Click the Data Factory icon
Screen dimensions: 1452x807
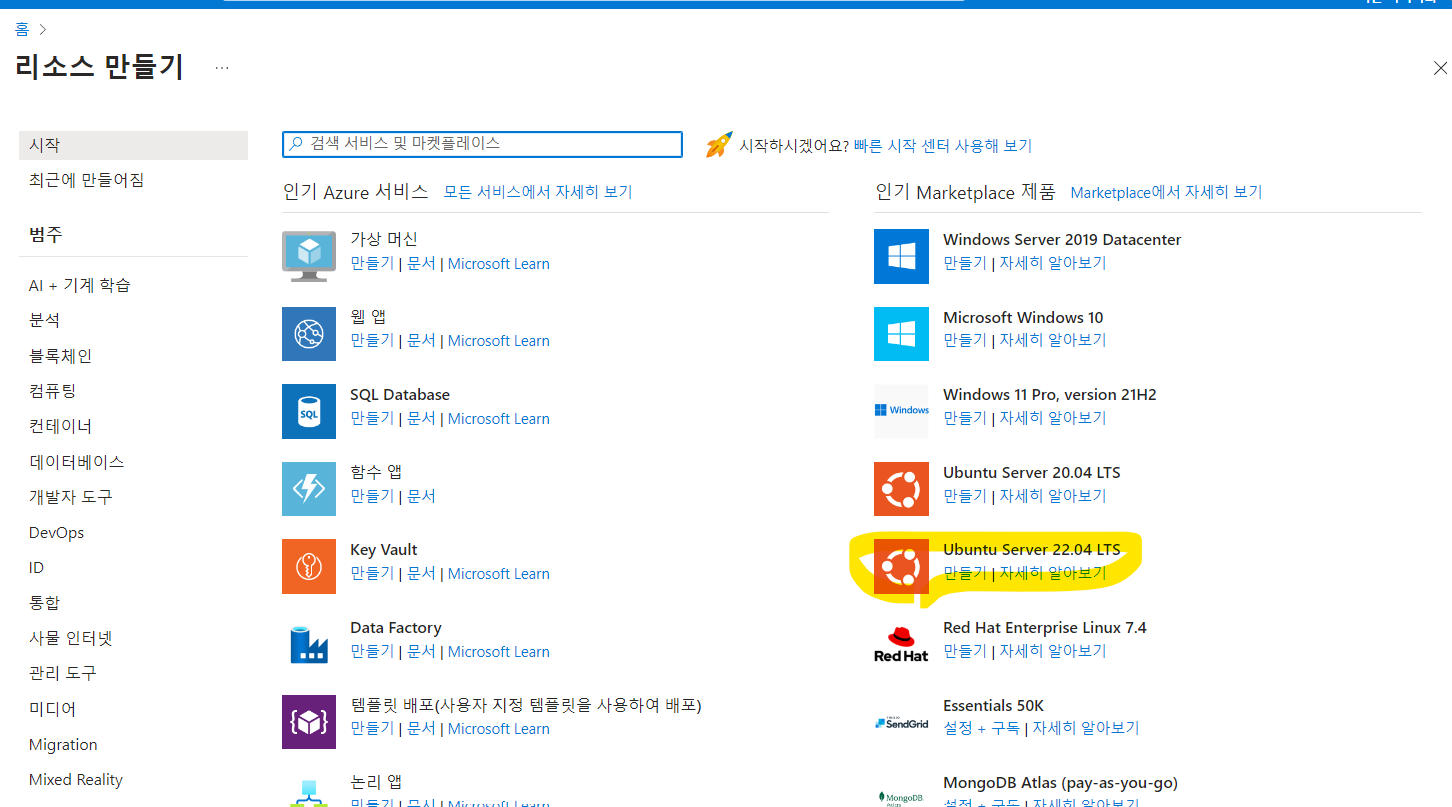pos(309,644)
